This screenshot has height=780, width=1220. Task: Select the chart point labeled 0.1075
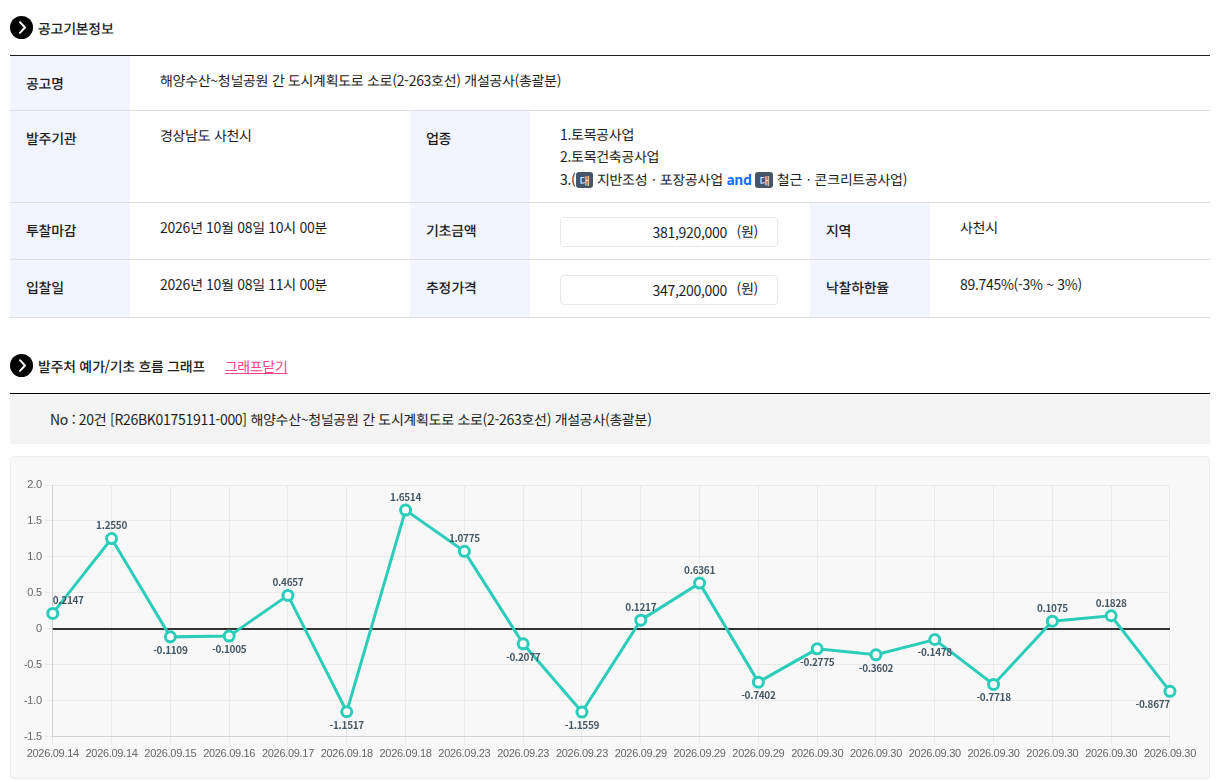click(1052, 621)
